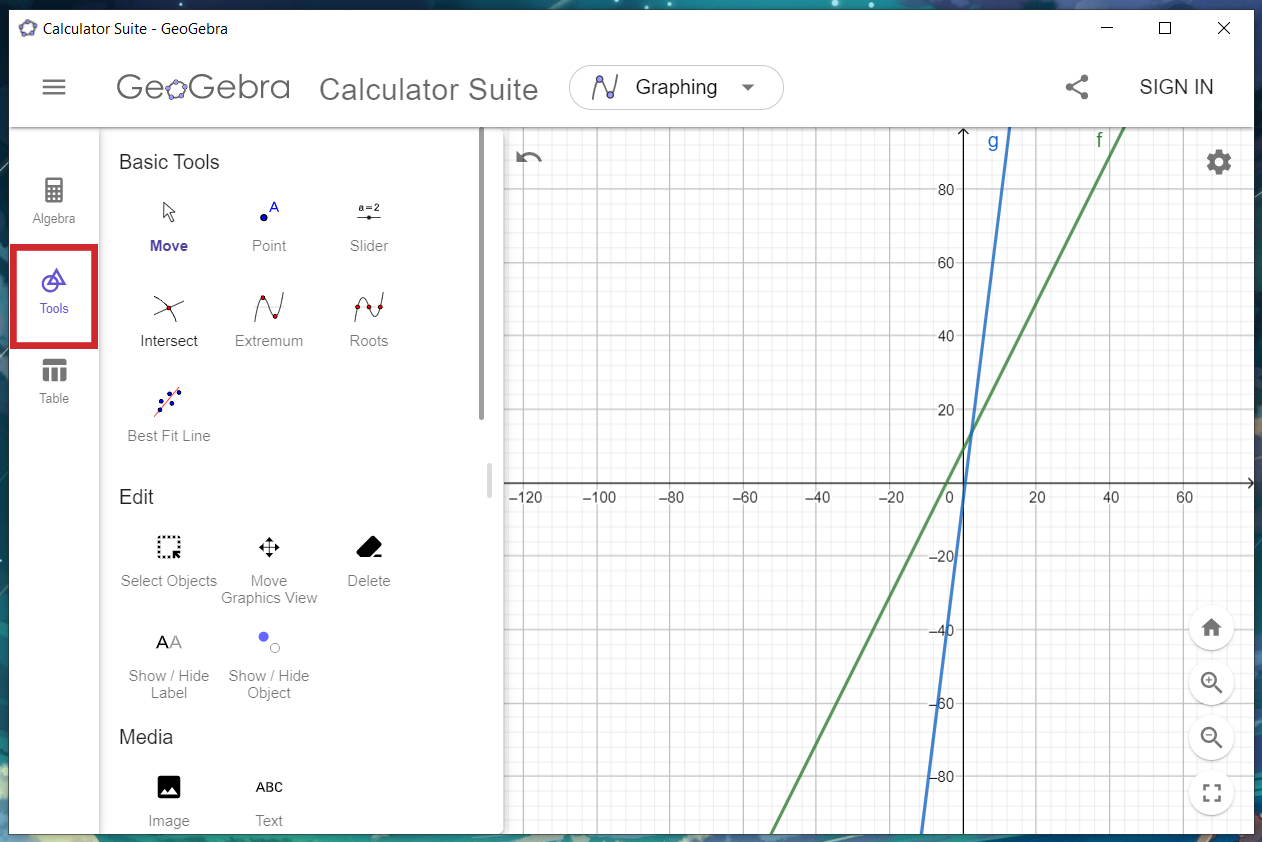1262x842 pixels.
Task: Select the Point tool
Action: (269, 226)
